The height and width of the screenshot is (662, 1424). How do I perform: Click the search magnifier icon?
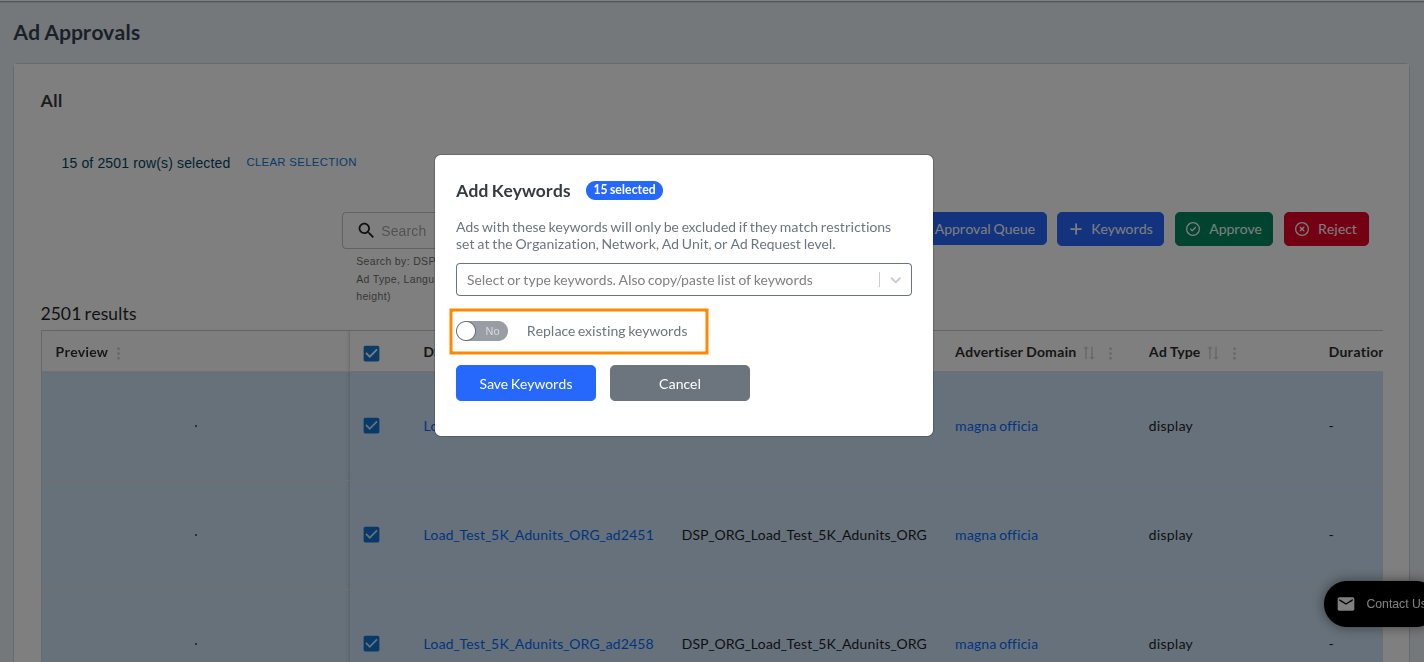366,230
